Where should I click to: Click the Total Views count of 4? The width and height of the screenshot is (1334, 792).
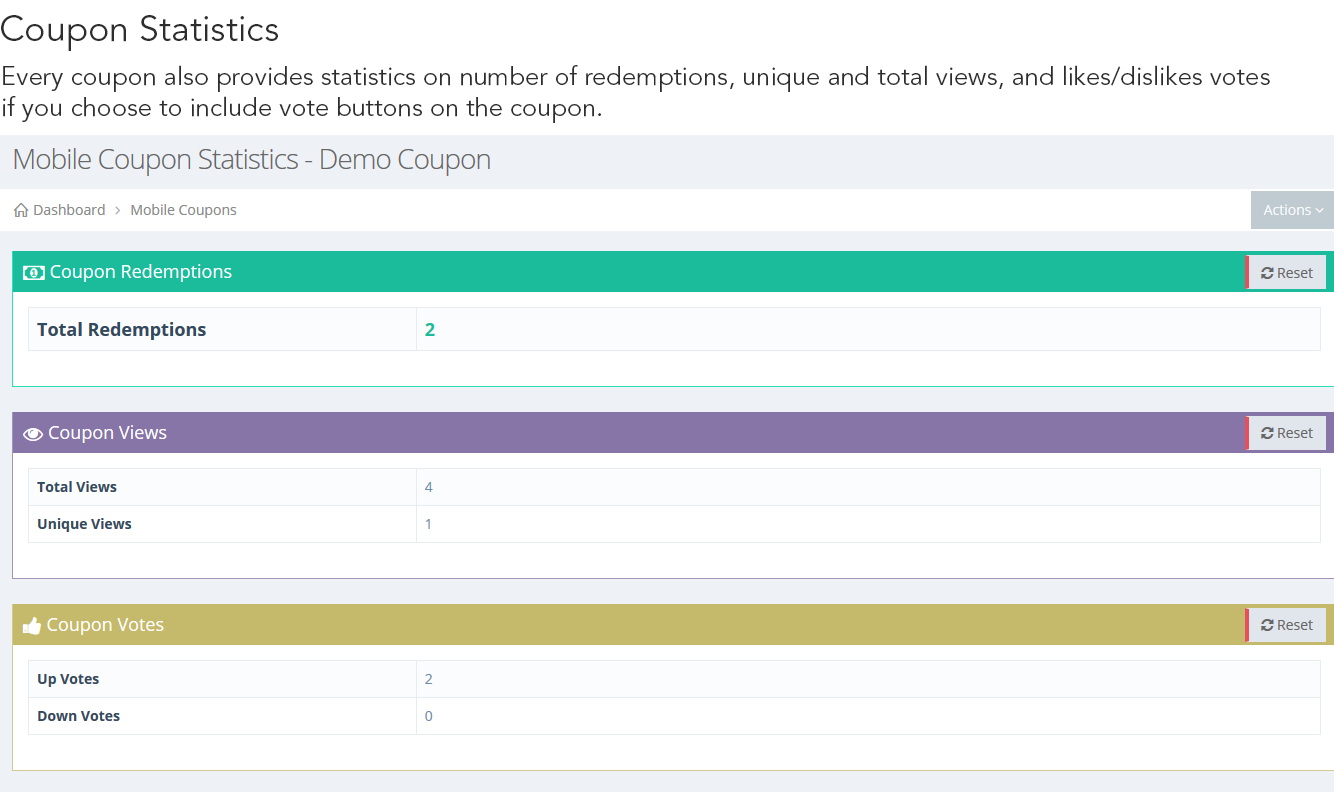429,487
